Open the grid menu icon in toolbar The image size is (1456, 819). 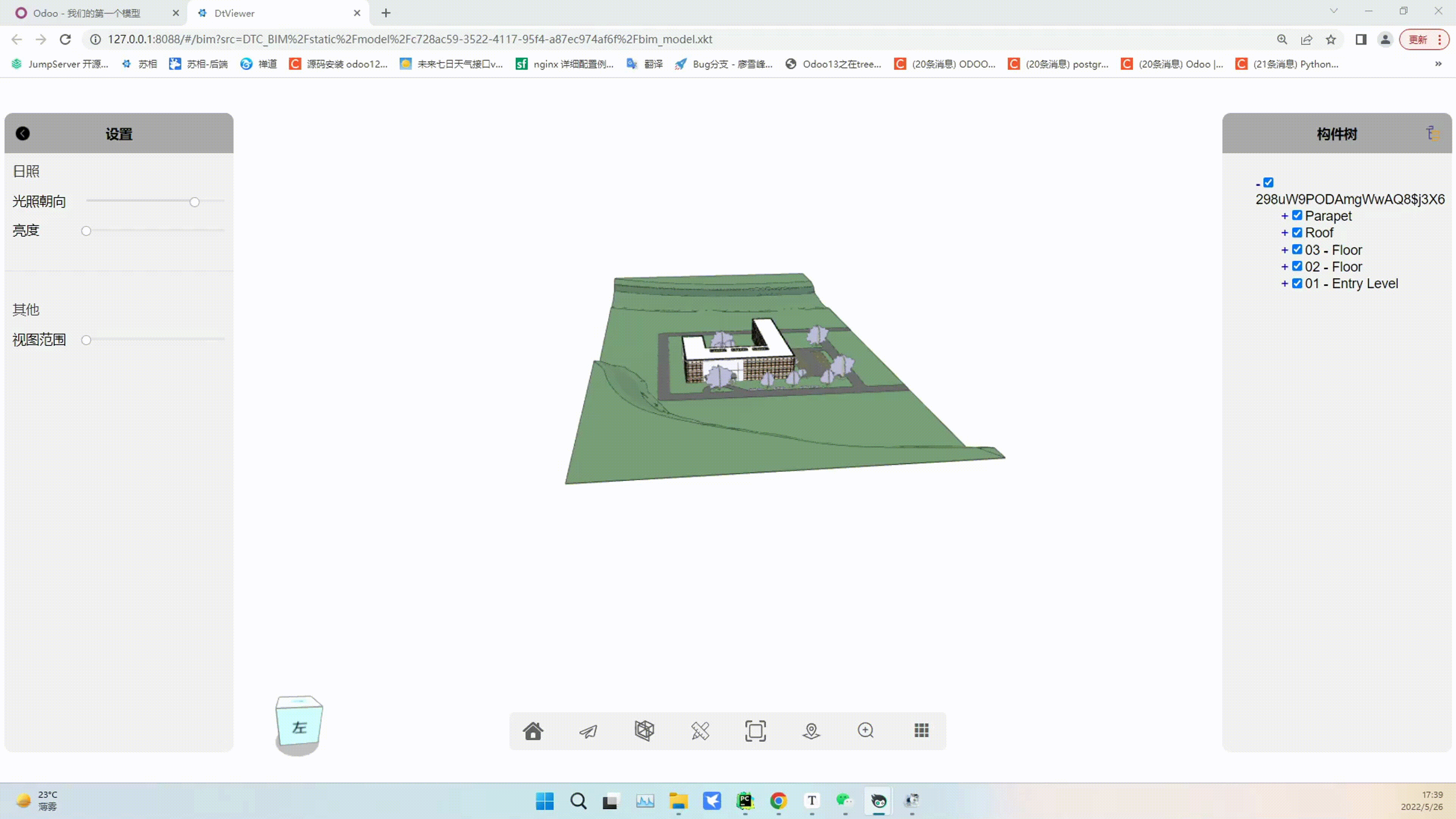[921, 730]
